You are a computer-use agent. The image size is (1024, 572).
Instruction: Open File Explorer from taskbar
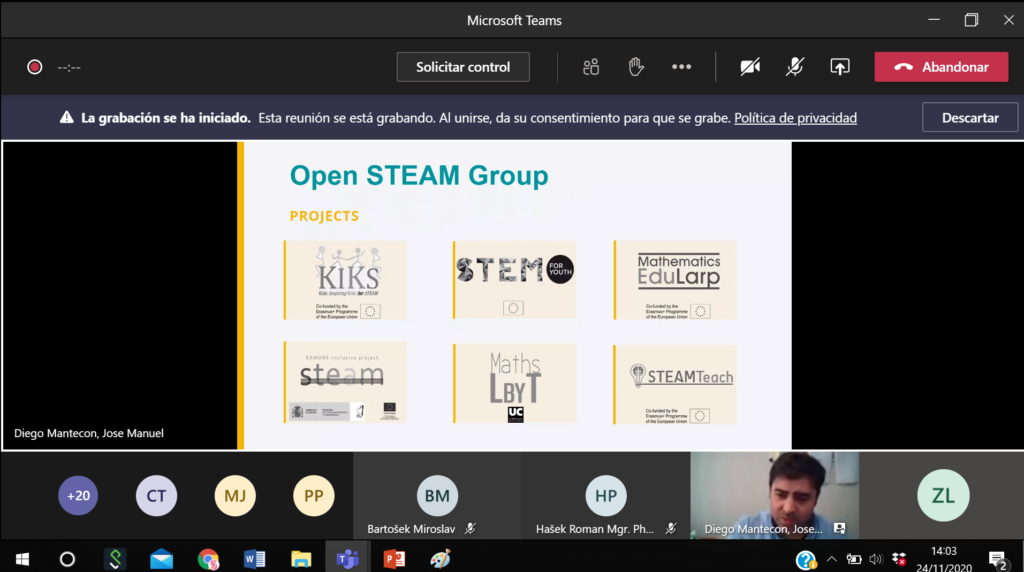(x=301, y=559)
